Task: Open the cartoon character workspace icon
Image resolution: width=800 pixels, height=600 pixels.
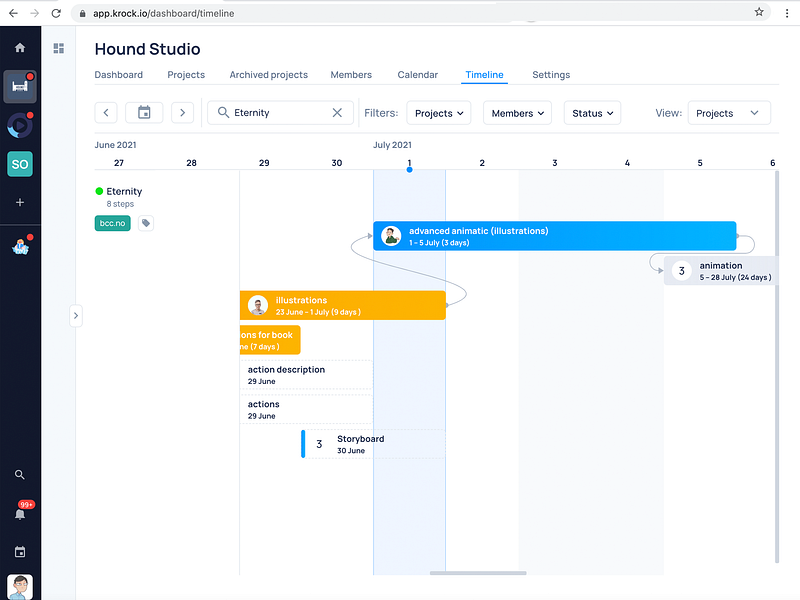Action: [20, 247]
